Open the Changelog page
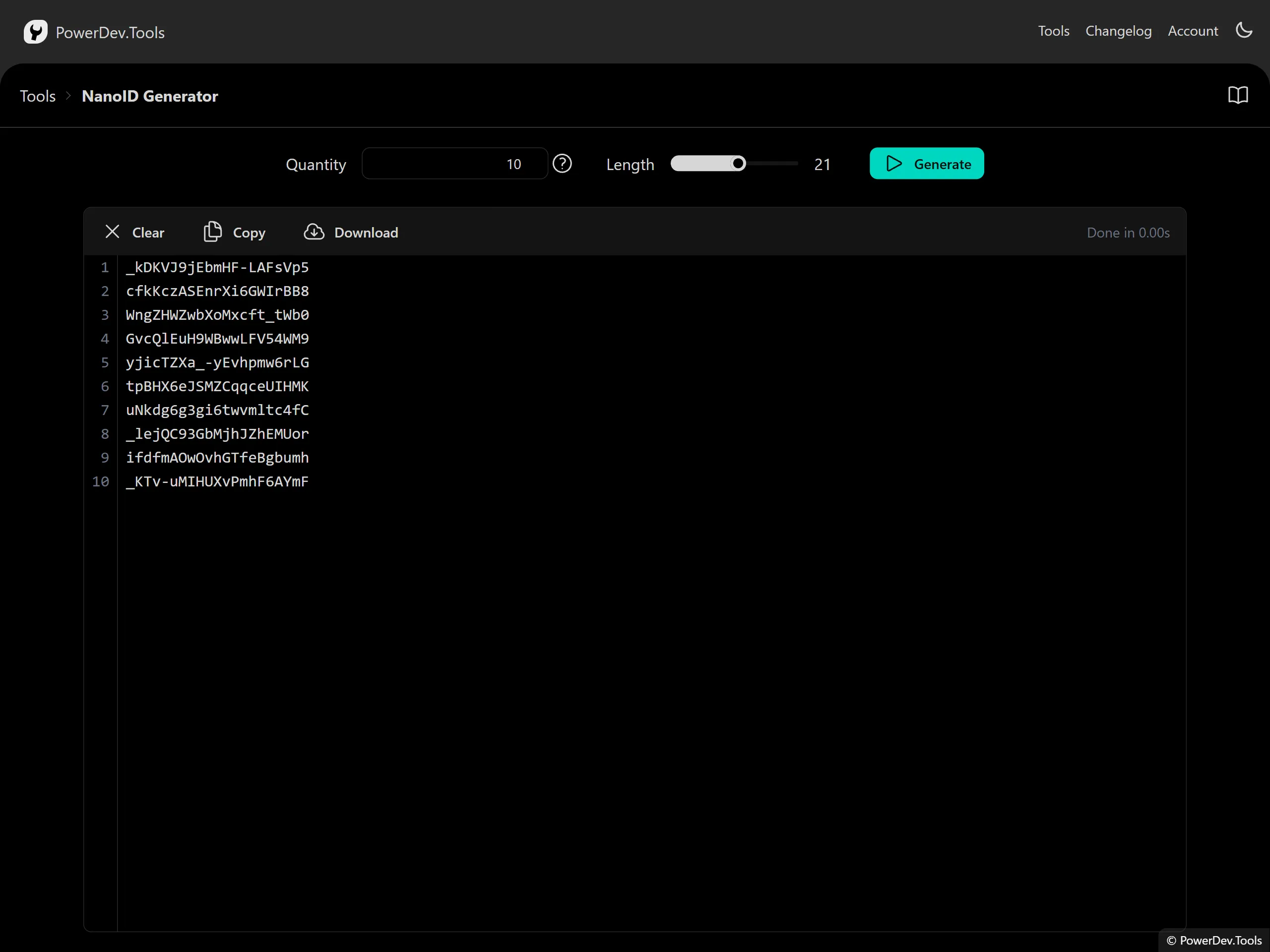 point(1118,31)
